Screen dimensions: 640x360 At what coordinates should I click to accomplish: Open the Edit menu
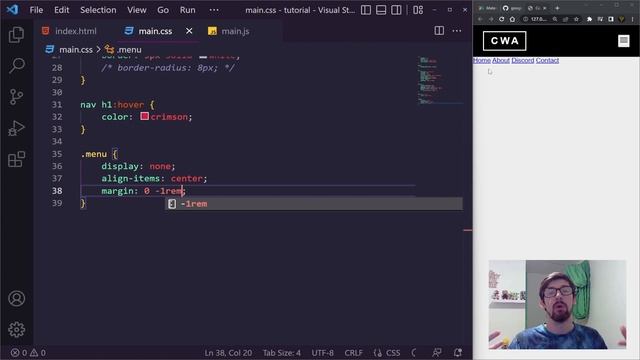point(62,10)
